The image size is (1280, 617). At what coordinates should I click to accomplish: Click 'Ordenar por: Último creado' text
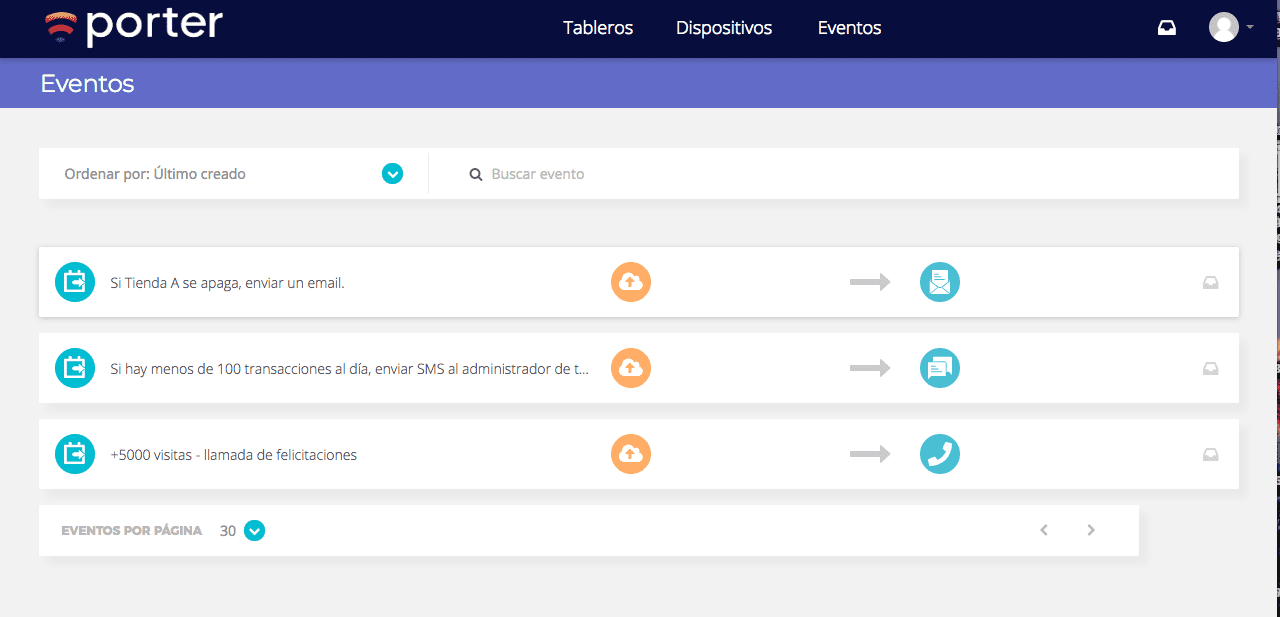pyautogui.click(x=155, y=174)
